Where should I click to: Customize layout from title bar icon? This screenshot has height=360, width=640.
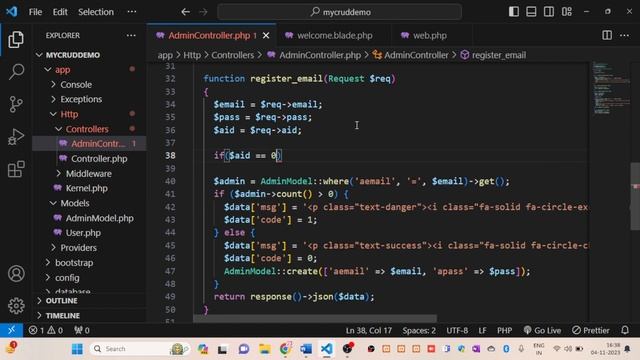(x=567, y=11)
